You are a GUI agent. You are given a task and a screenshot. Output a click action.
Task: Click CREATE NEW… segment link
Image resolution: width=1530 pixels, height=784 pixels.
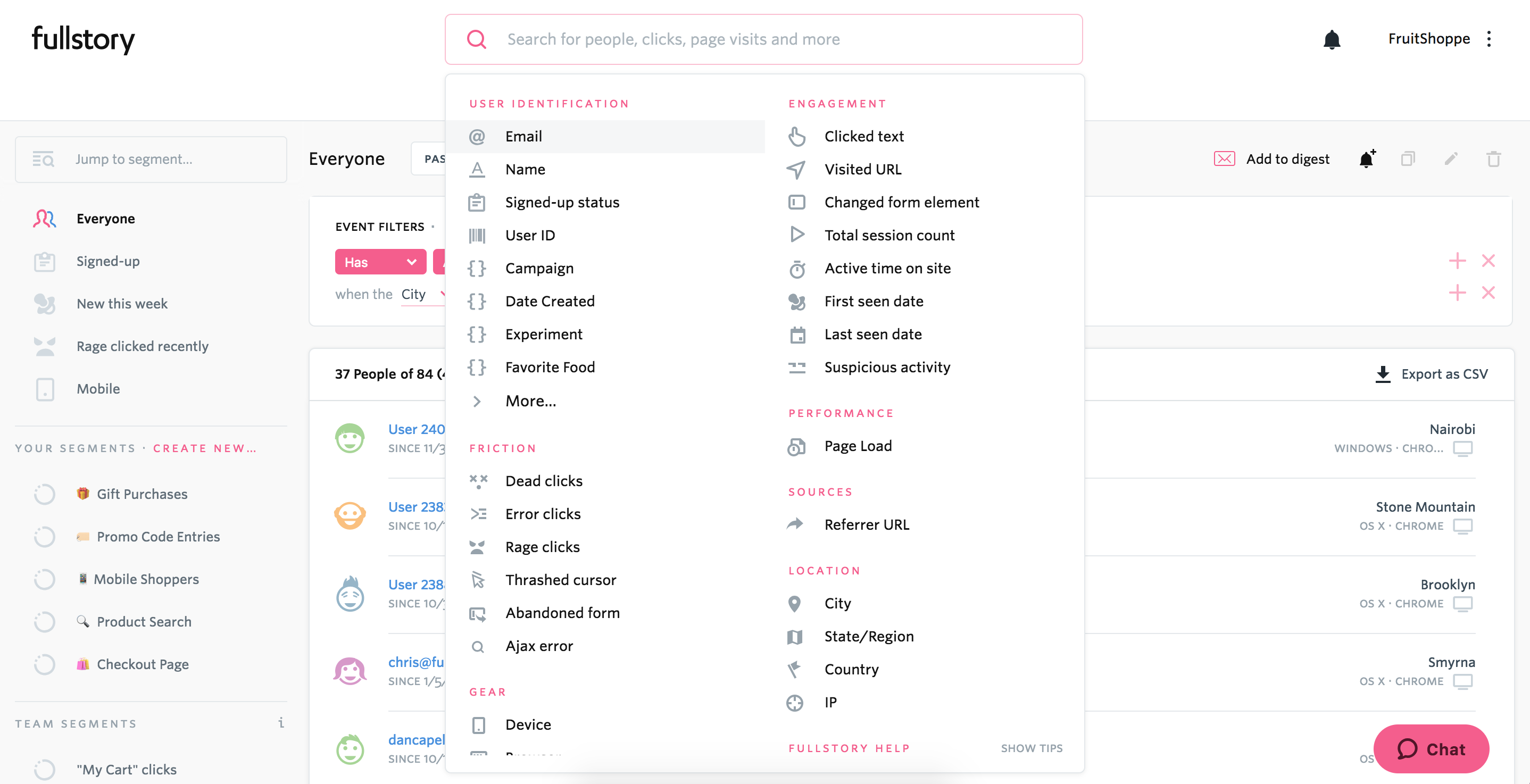(205, 448)
